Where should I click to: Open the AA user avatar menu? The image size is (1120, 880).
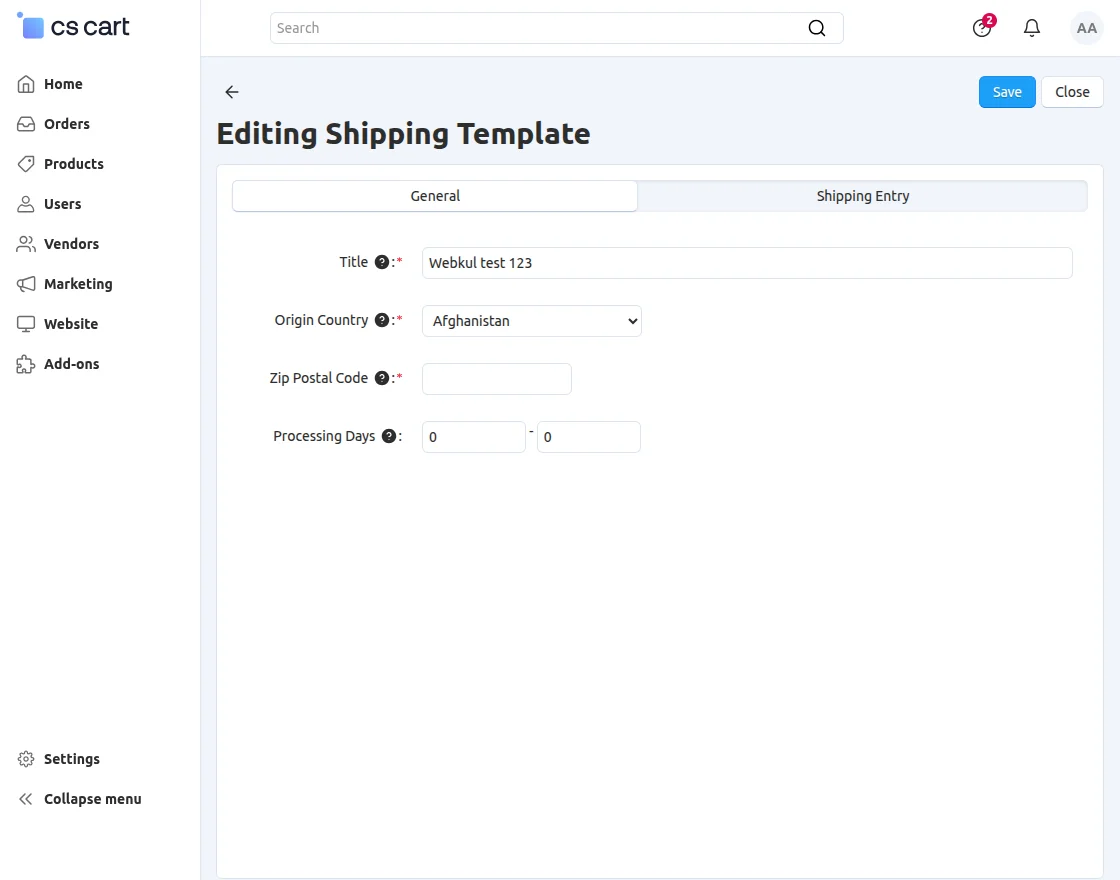[1086, 28]
